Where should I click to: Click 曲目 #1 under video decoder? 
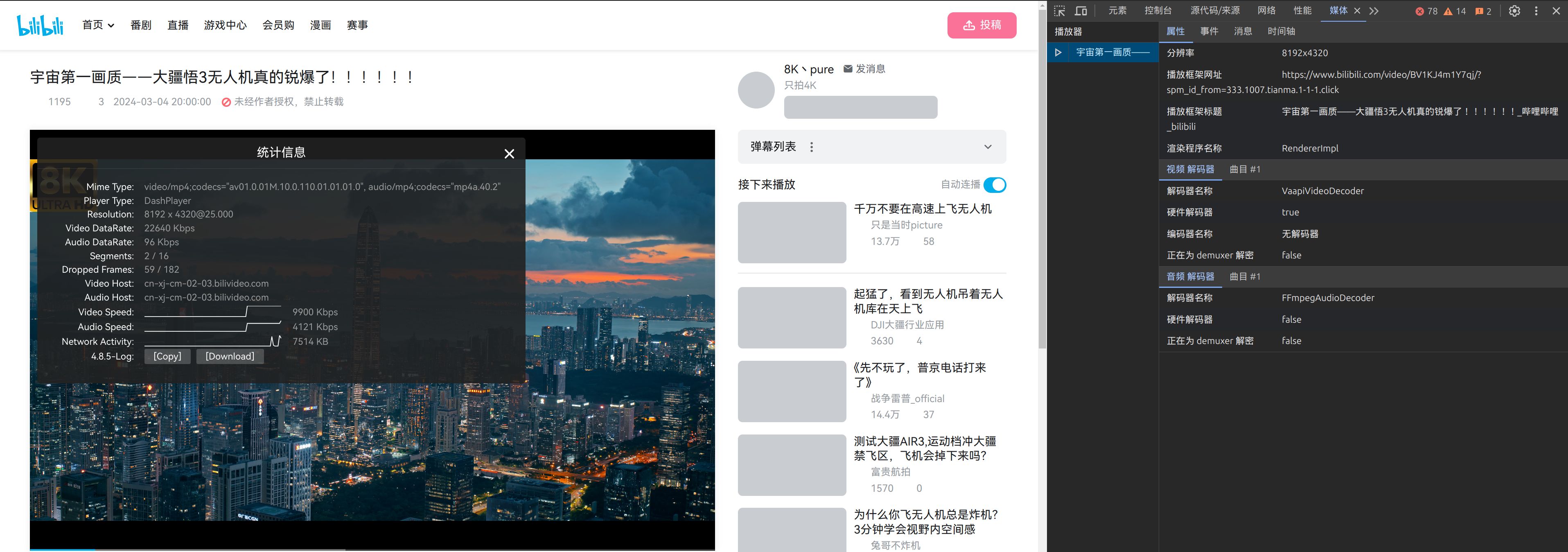1245,170
